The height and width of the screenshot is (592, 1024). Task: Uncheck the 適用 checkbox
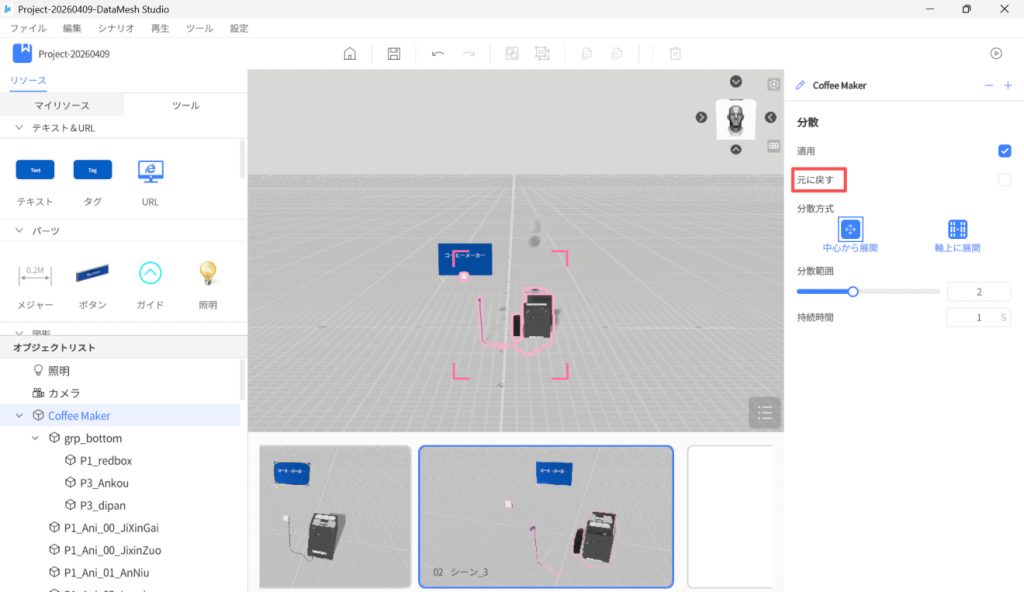1004,151
